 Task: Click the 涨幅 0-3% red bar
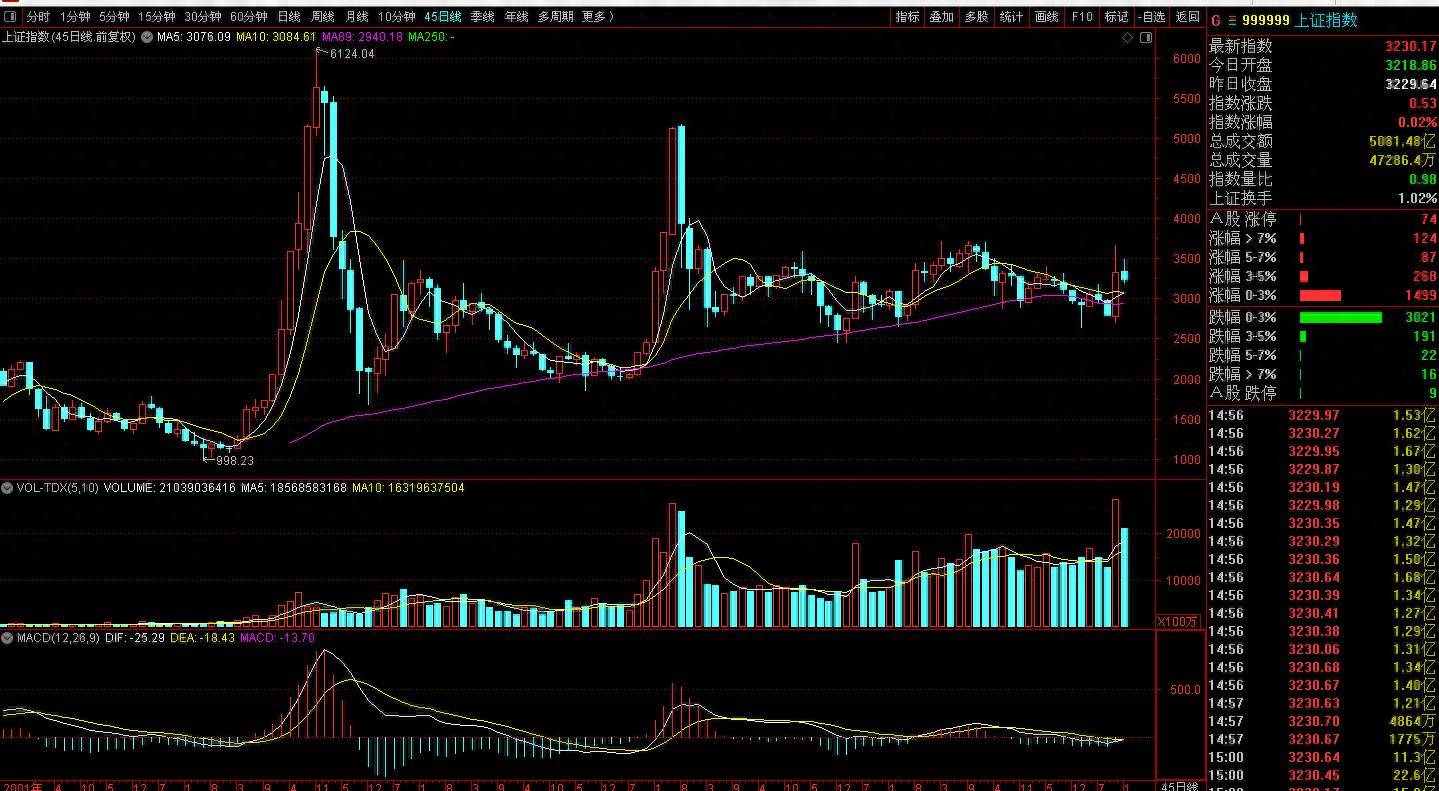[1320, 295]
